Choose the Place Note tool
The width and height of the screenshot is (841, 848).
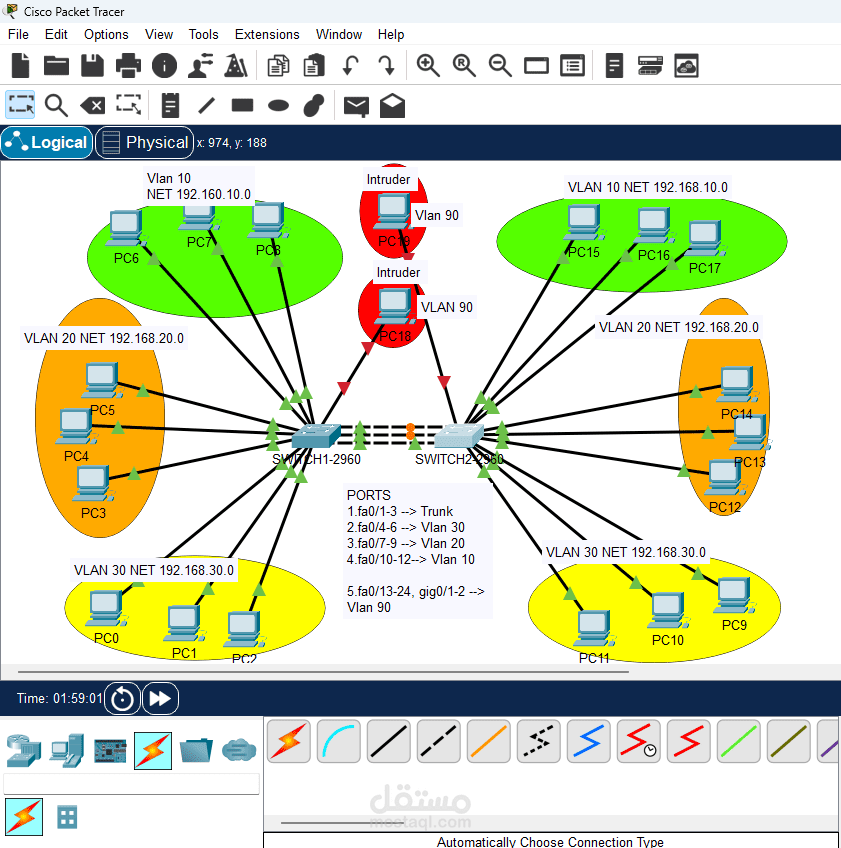click(x=170, y=104)
